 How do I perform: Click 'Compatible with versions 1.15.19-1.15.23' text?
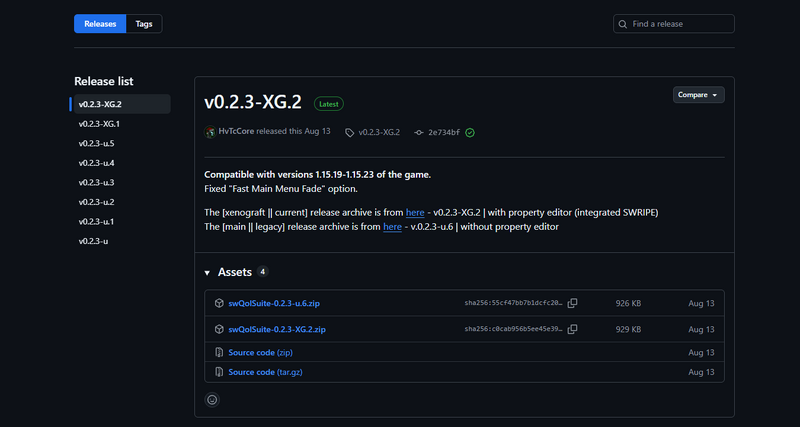[x=289, y=174]
